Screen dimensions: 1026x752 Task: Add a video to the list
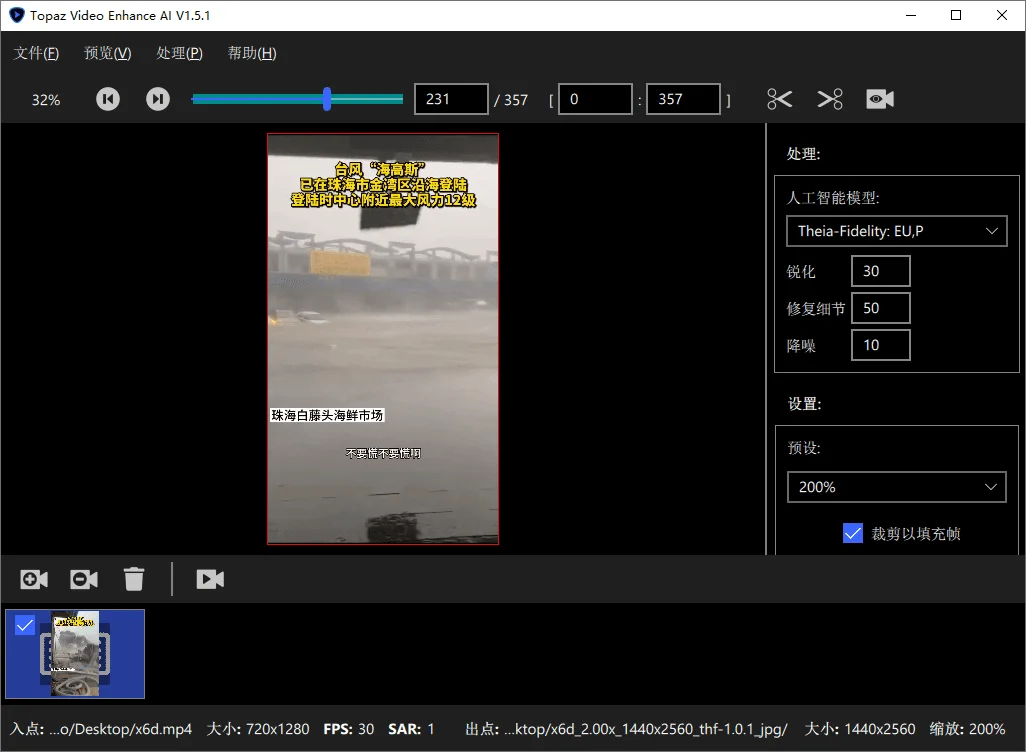click(33, 579)
